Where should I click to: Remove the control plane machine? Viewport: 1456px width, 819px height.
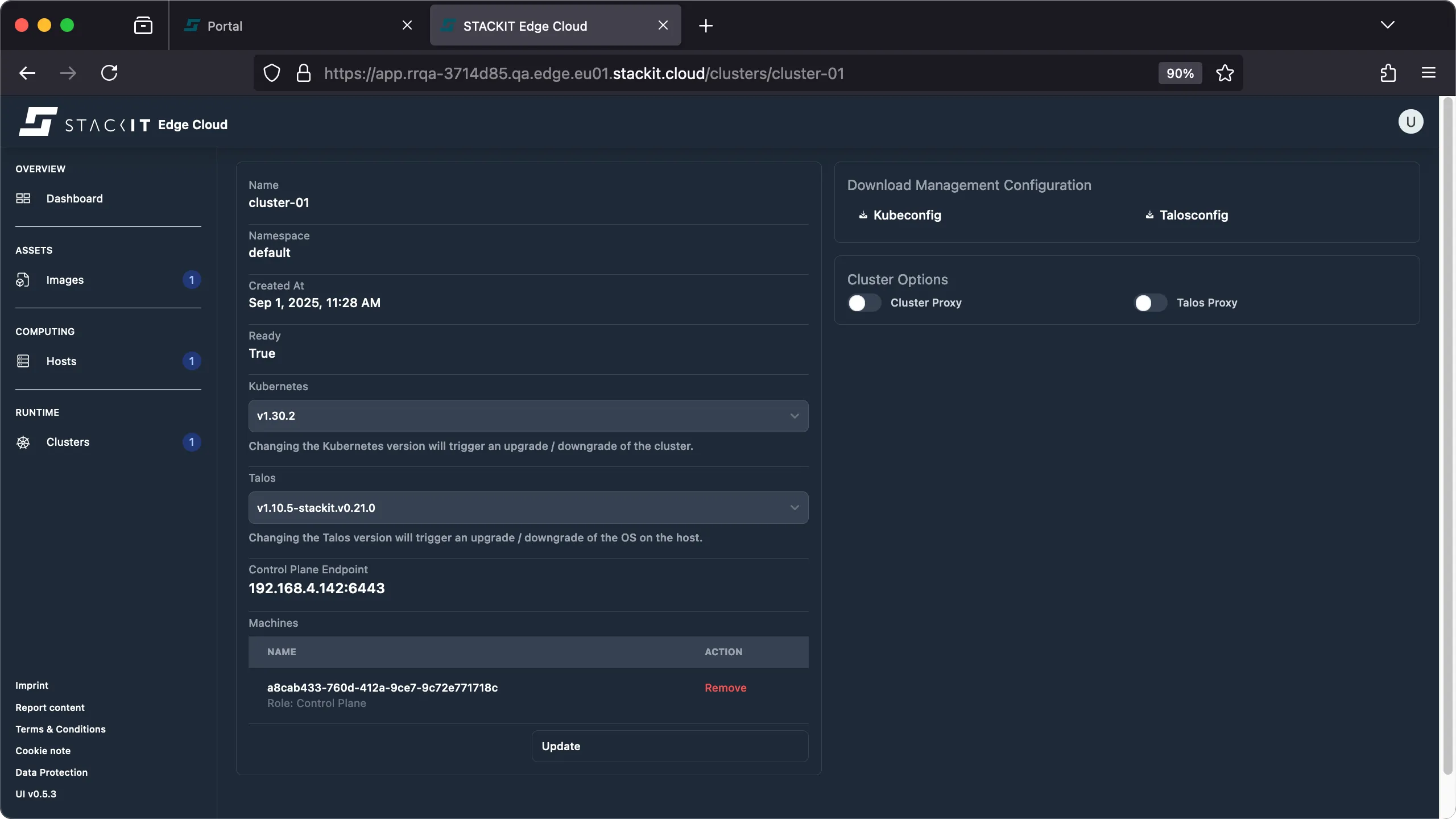pyautogui.click(x=725, y=688)
